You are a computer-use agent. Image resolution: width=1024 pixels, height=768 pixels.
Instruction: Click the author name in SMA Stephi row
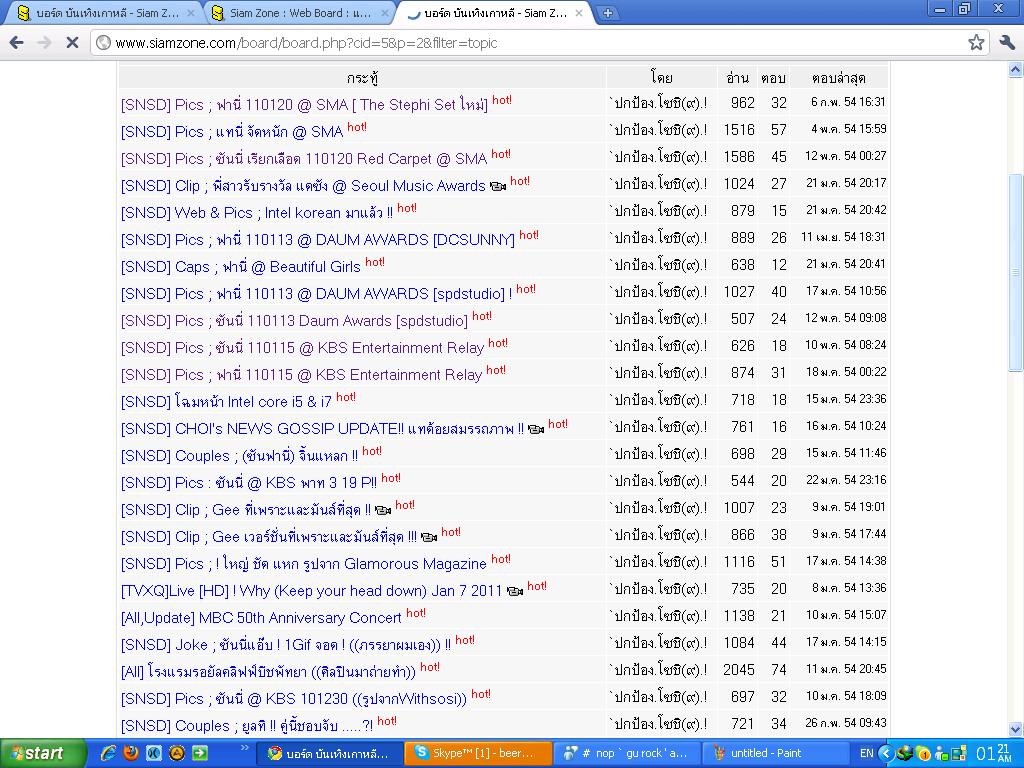pyautogui.click(x=658, y=103)
